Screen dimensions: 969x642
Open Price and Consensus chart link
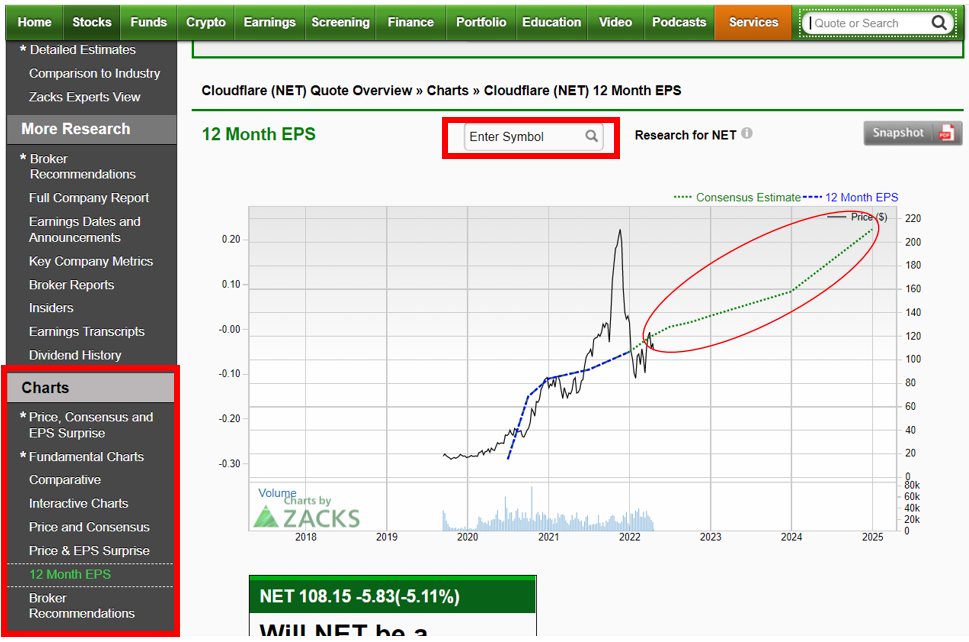point(89,527)
